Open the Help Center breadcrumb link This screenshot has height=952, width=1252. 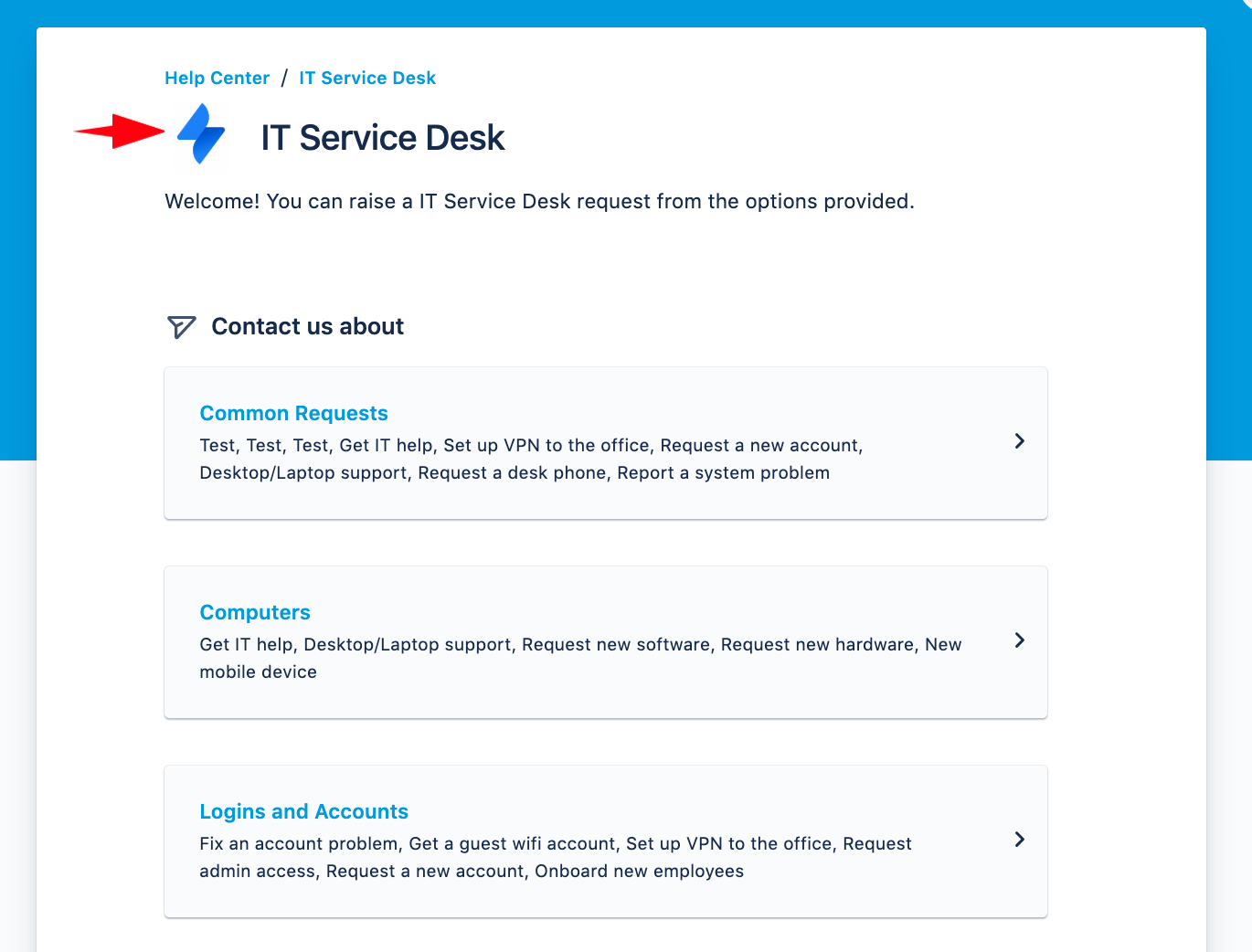coord(217,78)
